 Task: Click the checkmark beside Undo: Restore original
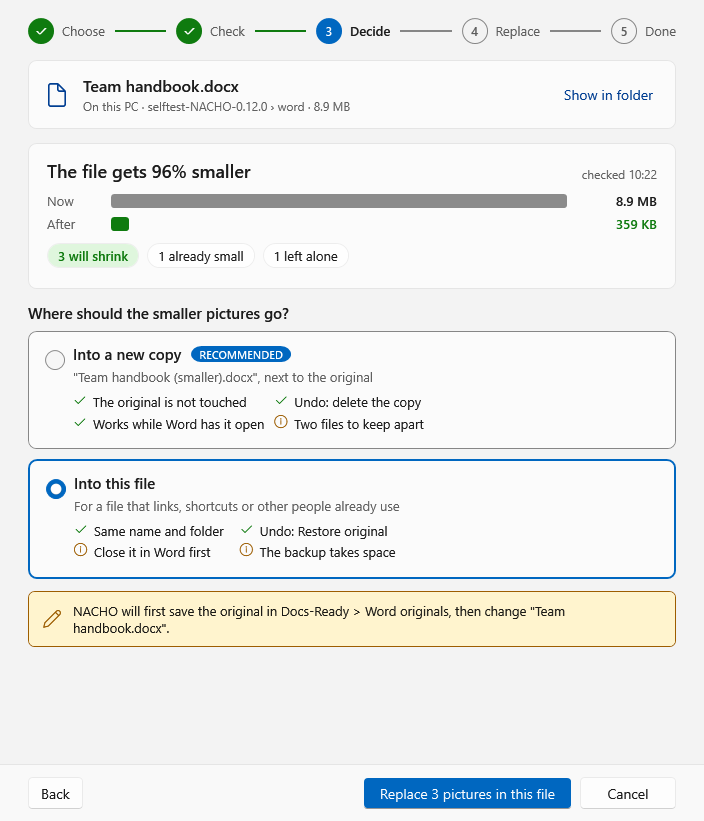(x=247, y=530)
